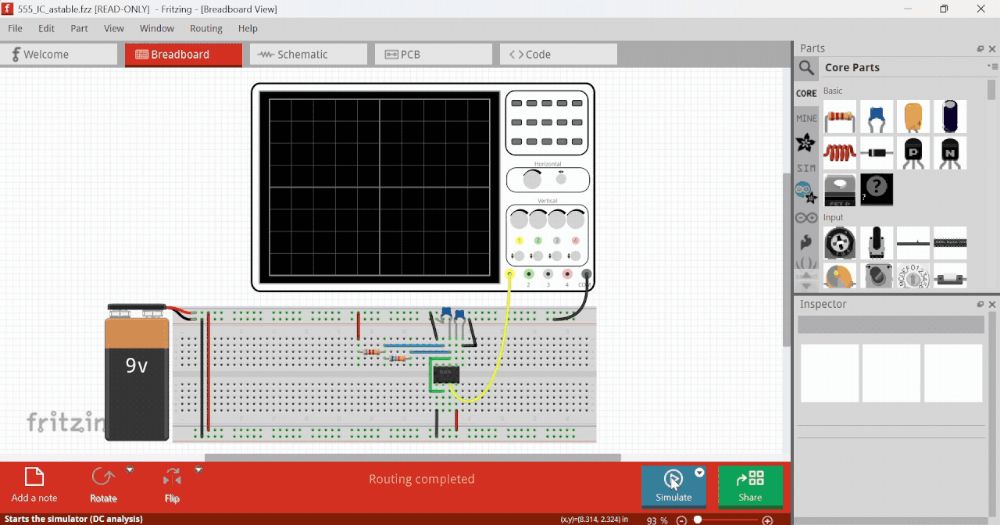Open the SIM parts bin
Image resolution: width=1000 pixels, height=525 pixels.
806,168
